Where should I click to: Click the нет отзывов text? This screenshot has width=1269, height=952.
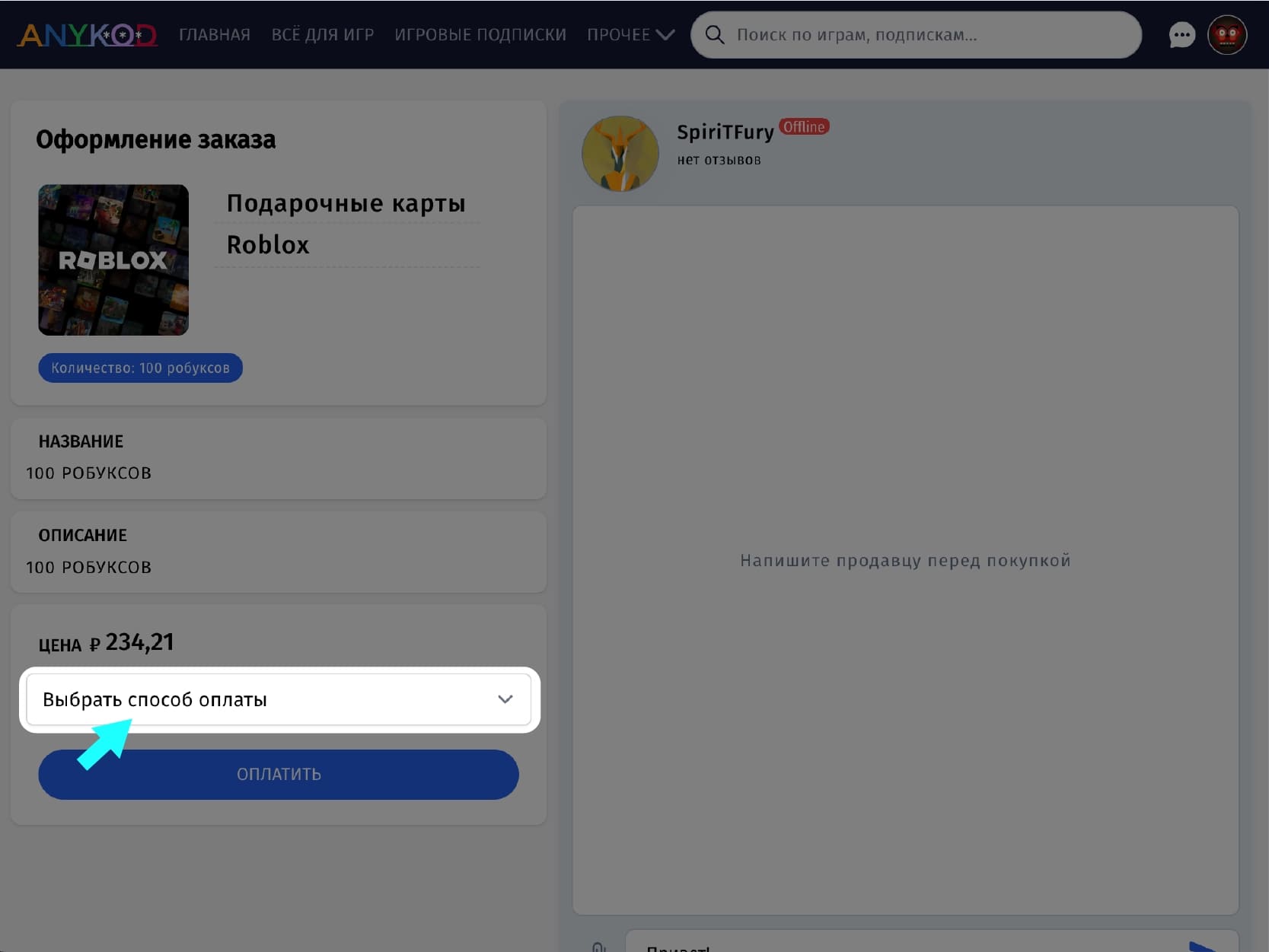coord(719,160)
